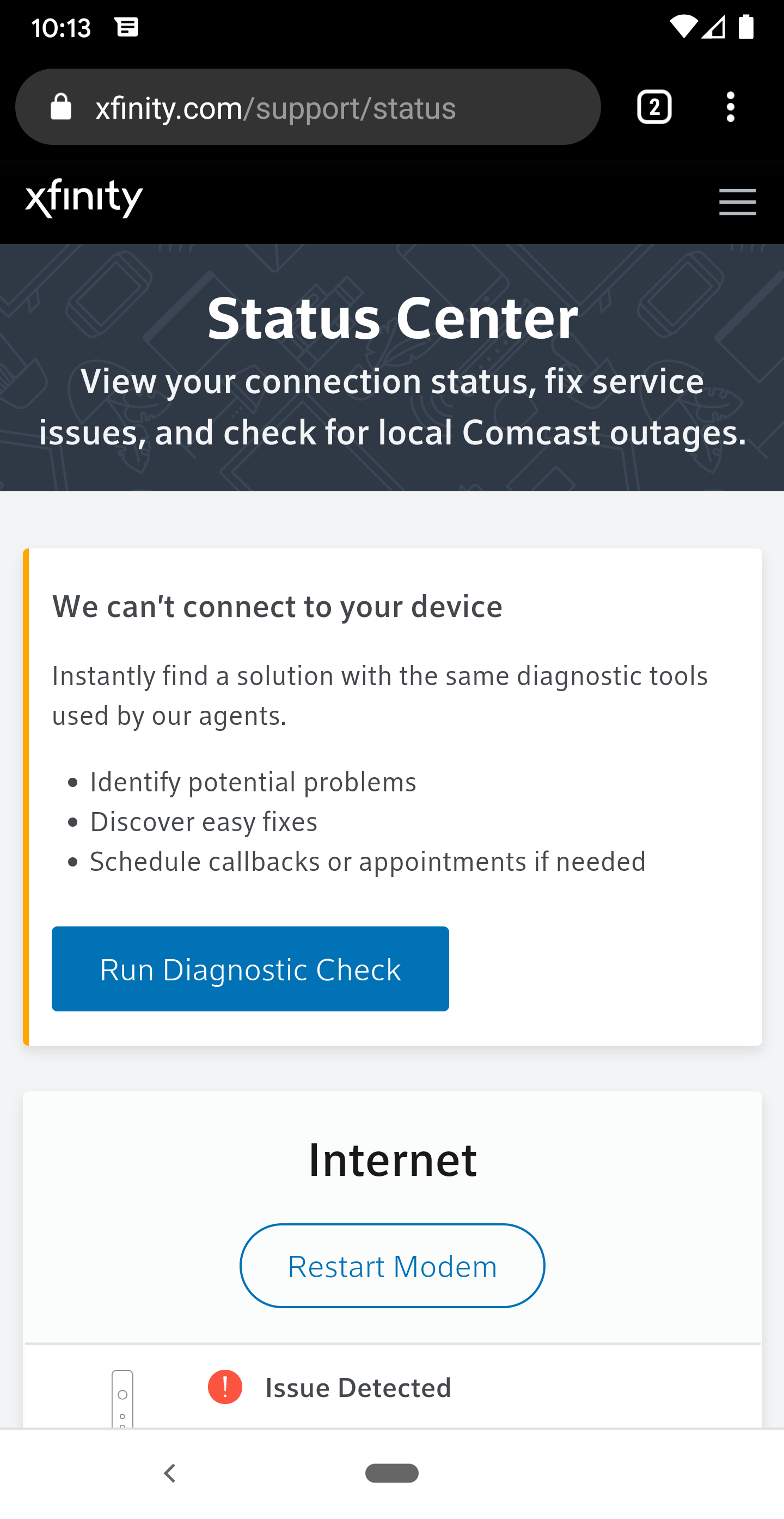The height and width of the screenshot is (1519, 784).
Task: Tap the secure lock icon in address bar
Action: 61,107
